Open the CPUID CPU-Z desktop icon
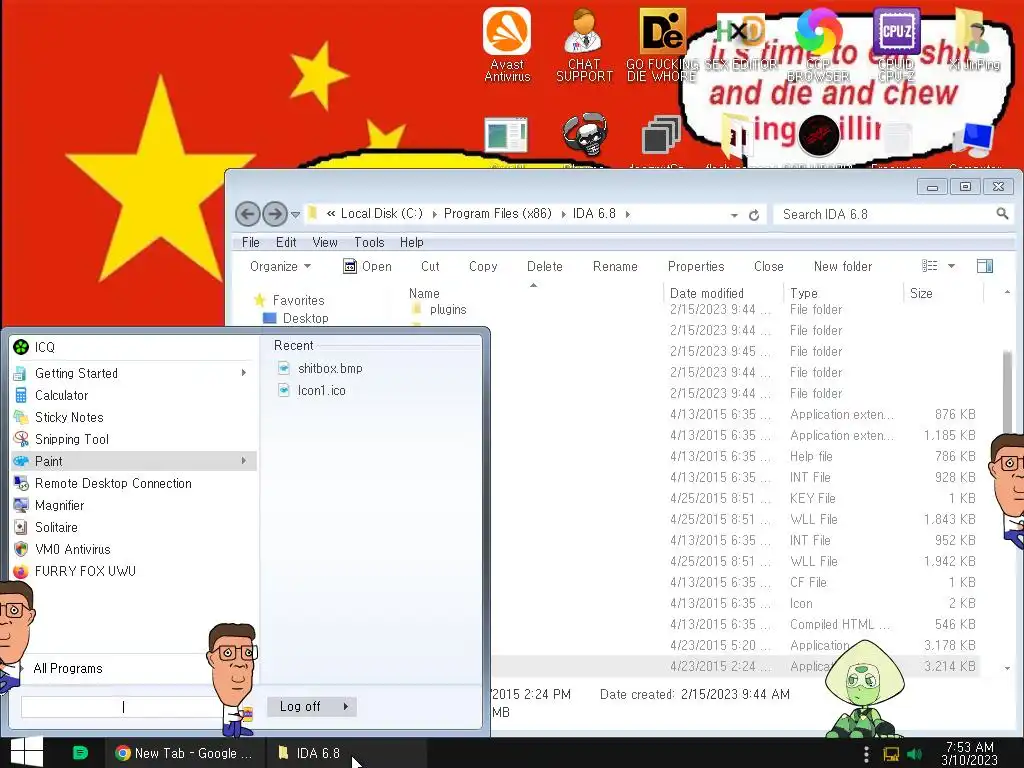Viewport: 1024px width, 768px height. tap(896, 44)
